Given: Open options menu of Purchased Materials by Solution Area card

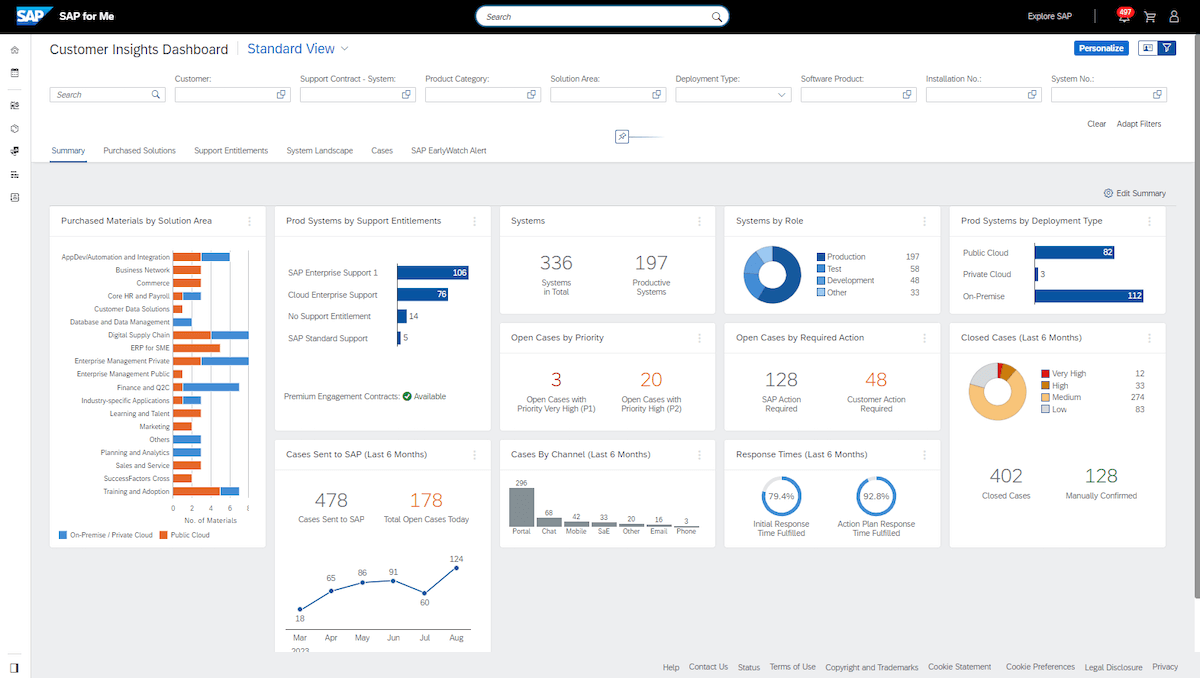Looking at the screenshot, I should [x=250, y=221].
